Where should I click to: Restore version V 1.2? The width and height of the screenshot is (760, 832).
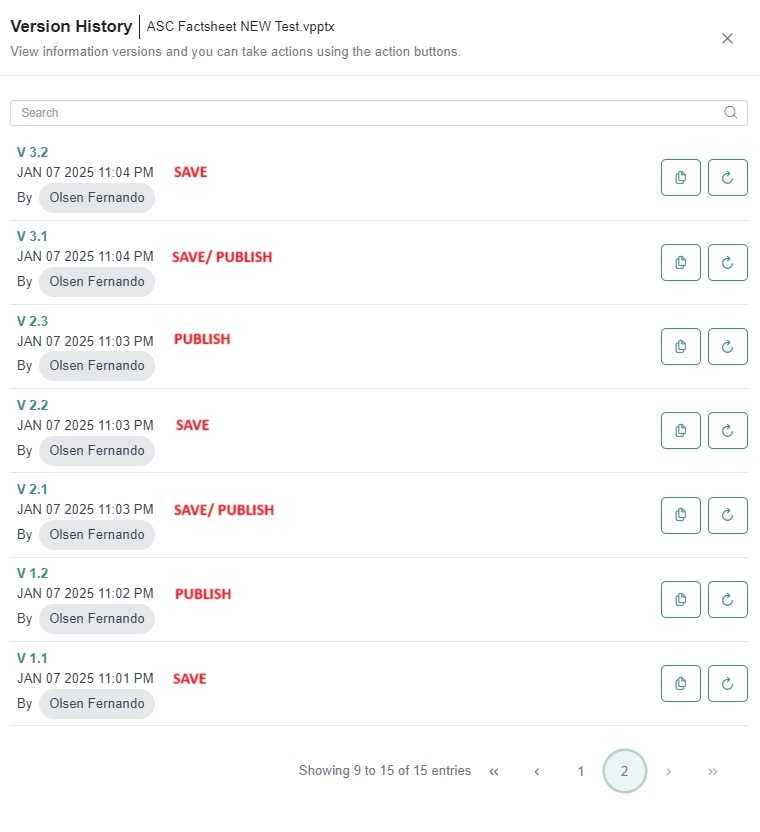(728, 600)
